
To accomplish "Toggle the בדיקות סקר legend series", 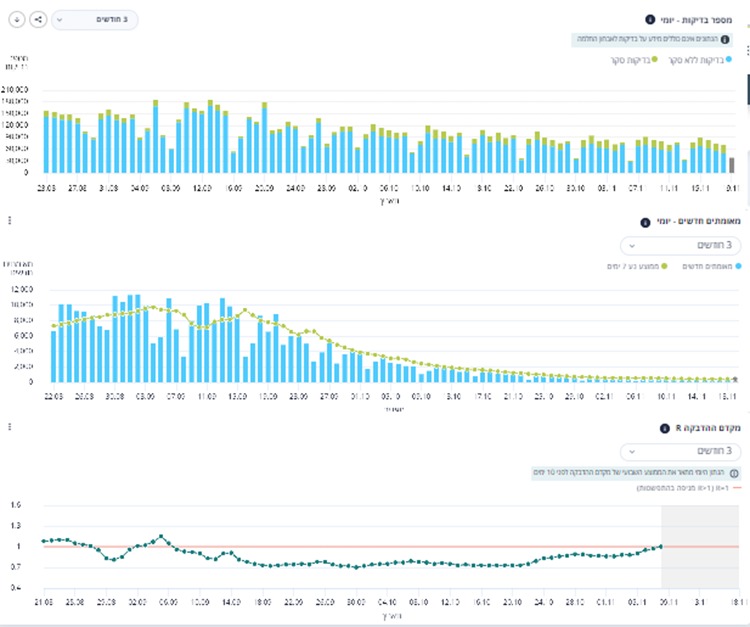I will [x=634, y=60].
